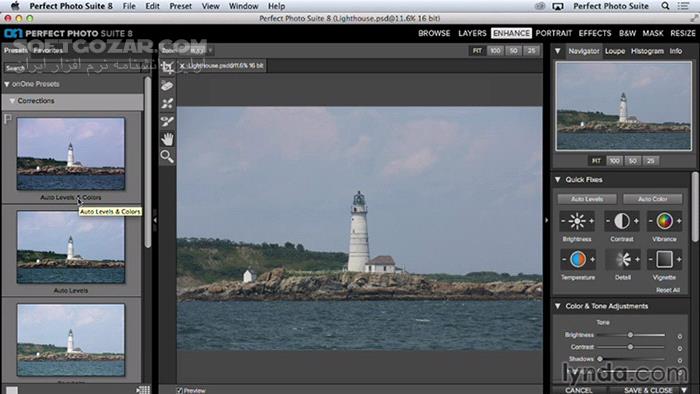Click the Temperature blue-orange circle icon
700x394 pixels.
tap(578, 259)
